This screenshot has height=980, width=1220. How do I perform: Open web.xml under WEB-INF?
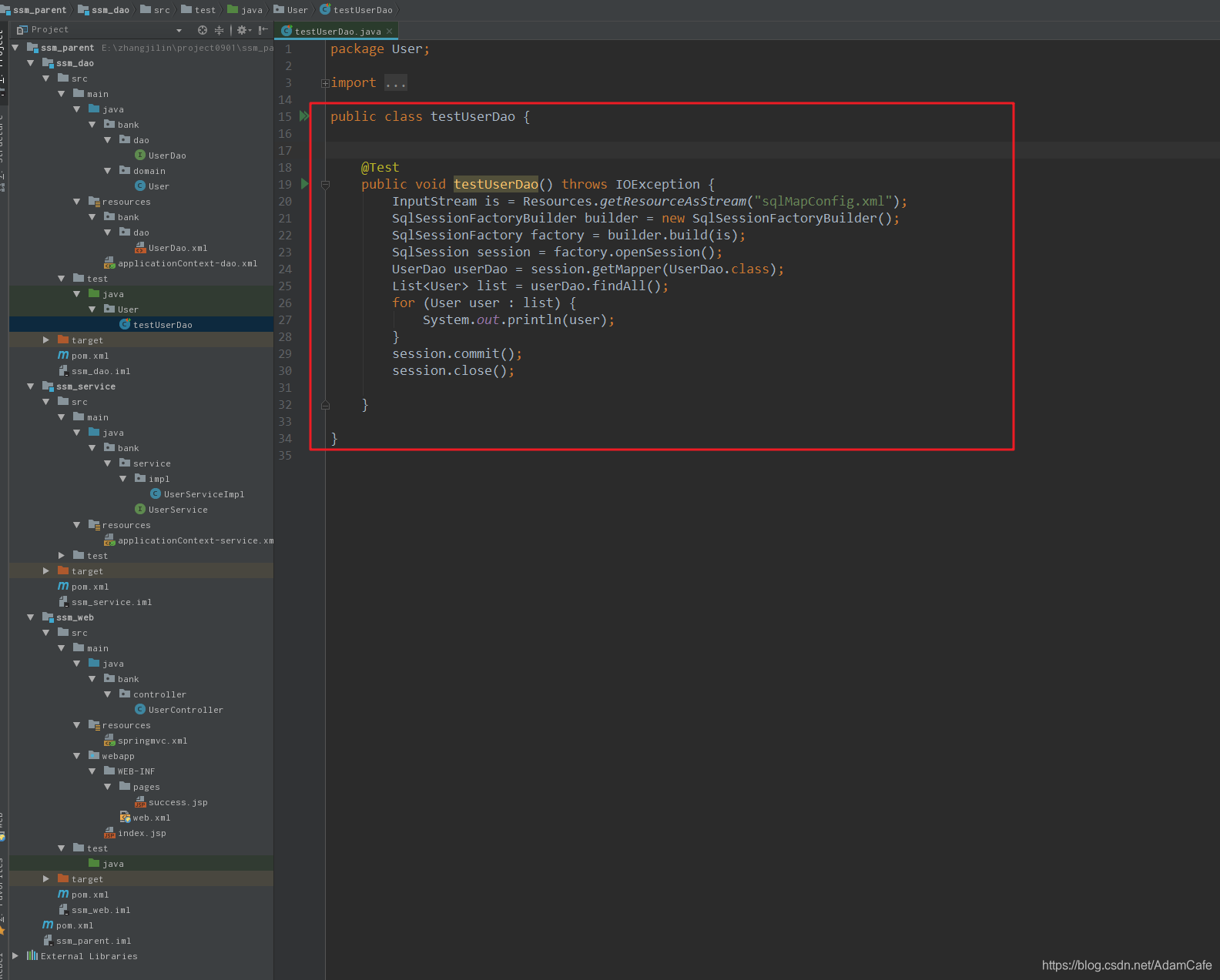(x=145, y=818)
